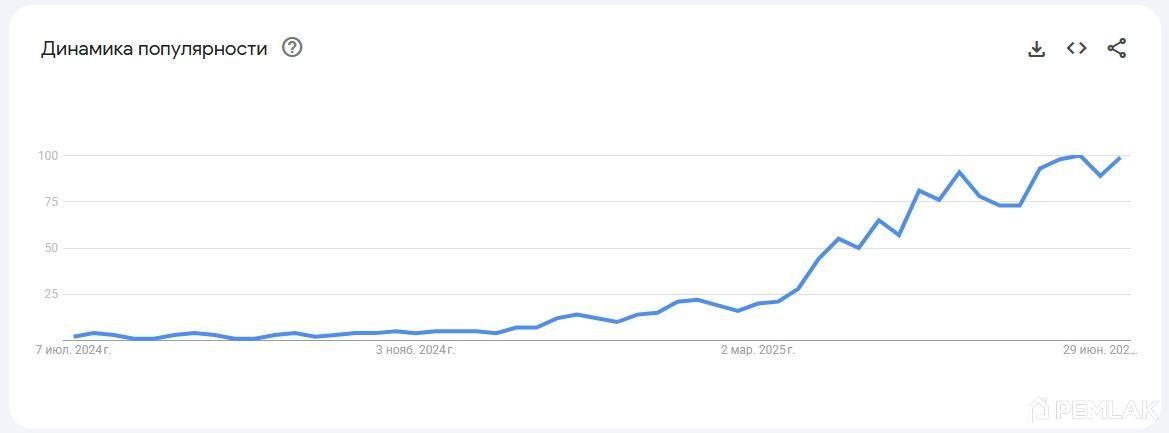Select the 100 label on the vertical axis
This screenshot has height=433, width=1169.
tap(48, 156)
